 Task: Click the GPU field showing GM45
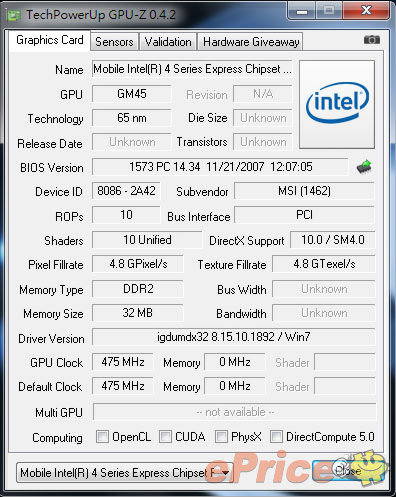[x=132, y=94]
